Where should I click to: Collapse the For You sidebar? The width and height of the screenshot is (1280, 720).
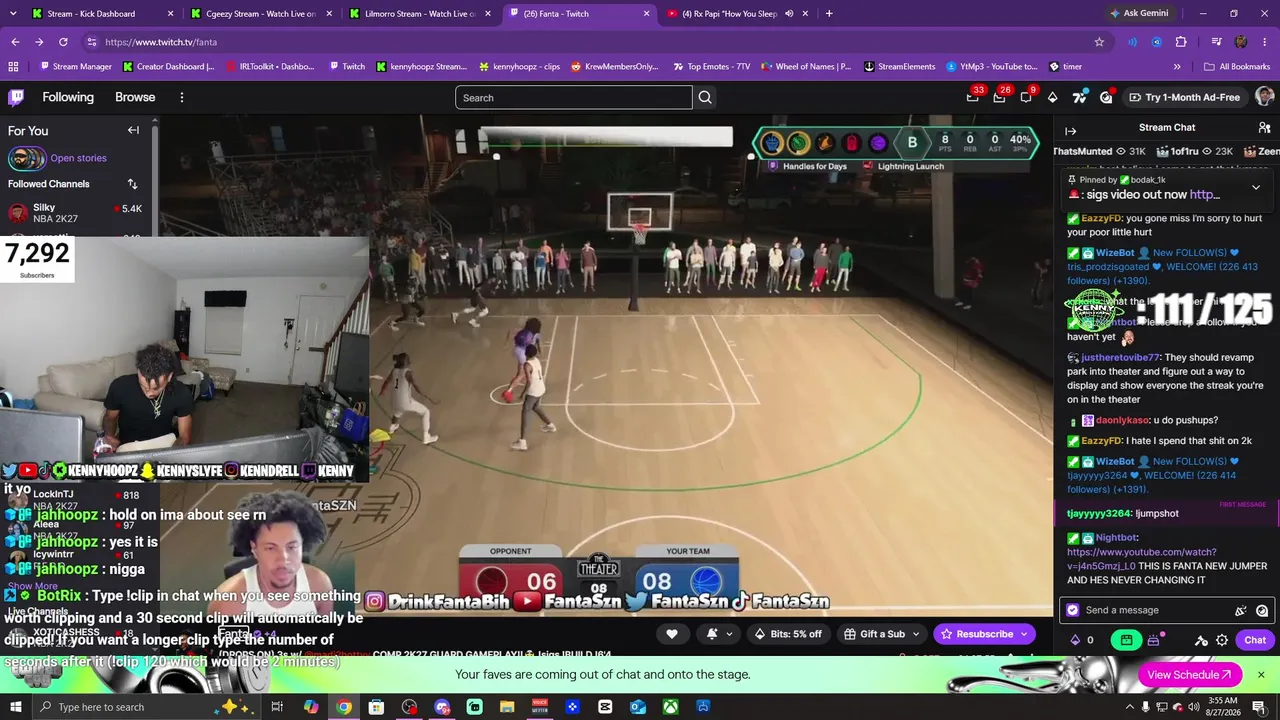click(133, 130)
